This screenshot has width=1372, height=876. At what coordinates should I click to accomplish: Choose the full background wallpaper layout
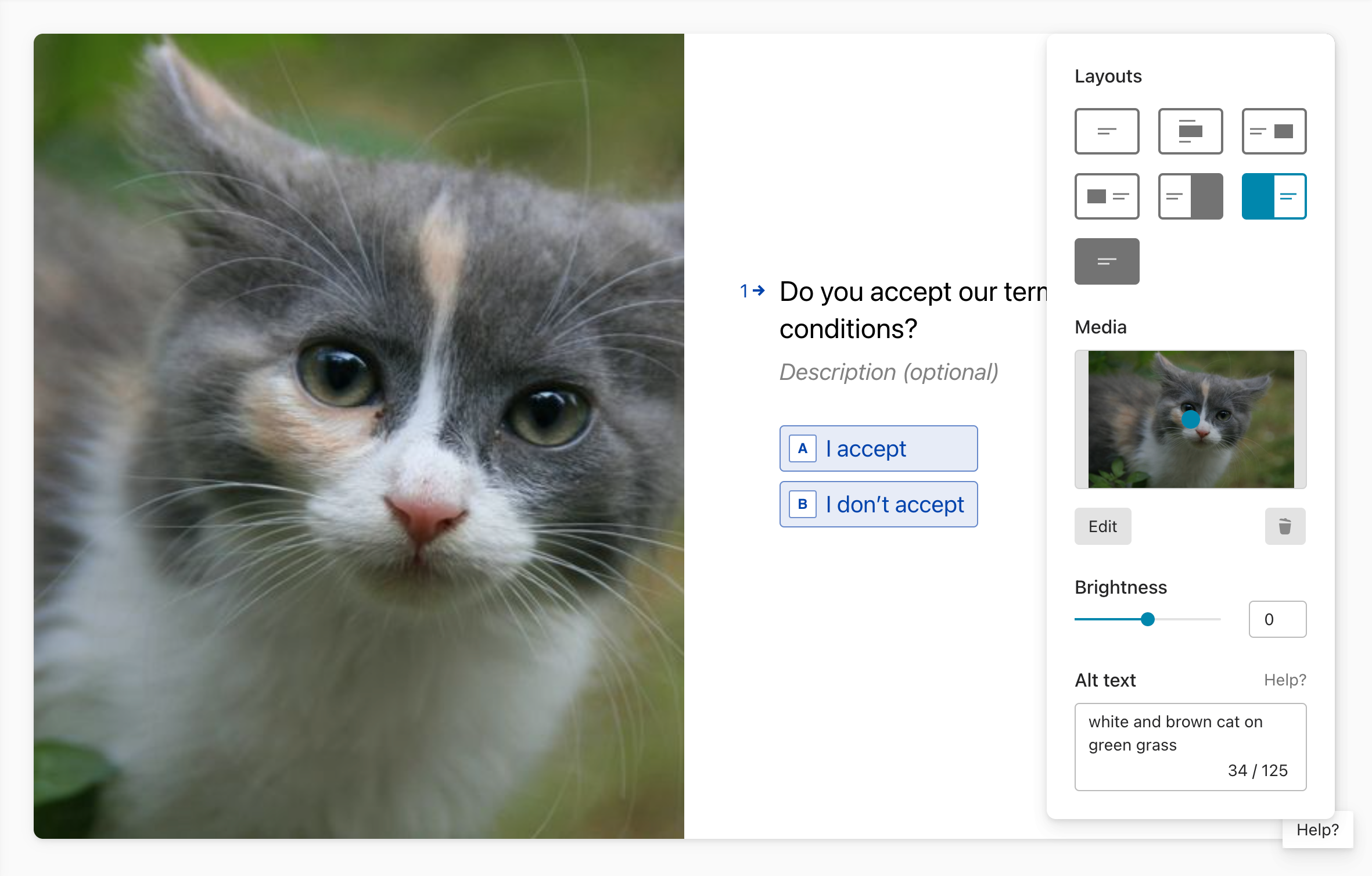(1107, 261)
